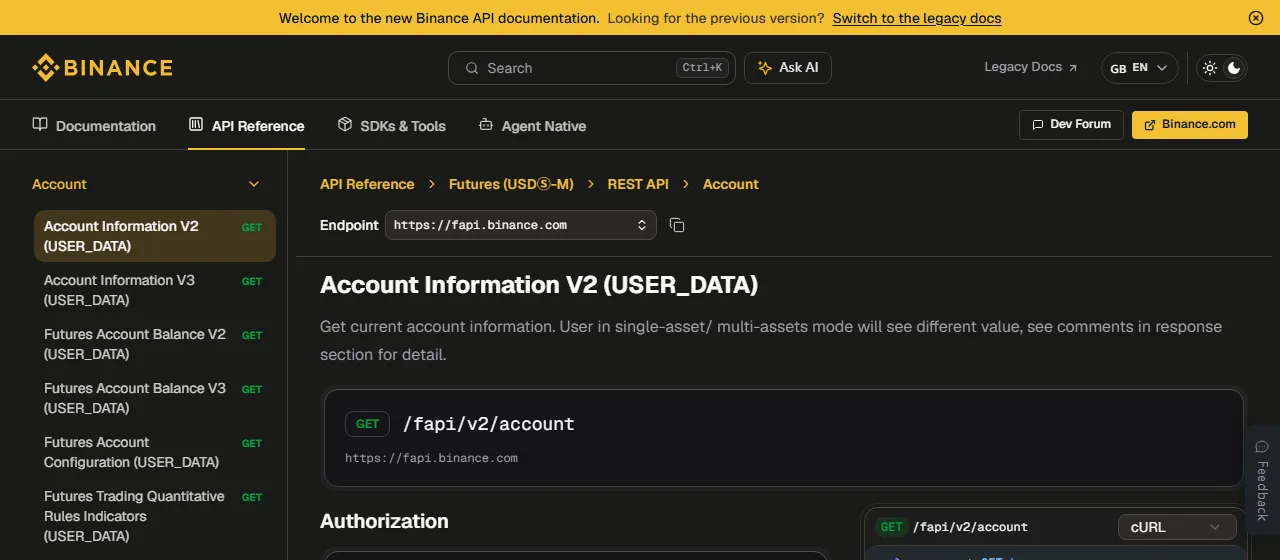1280x560 pixels.
Task: Click the search input field
Action: click(592, 68)
